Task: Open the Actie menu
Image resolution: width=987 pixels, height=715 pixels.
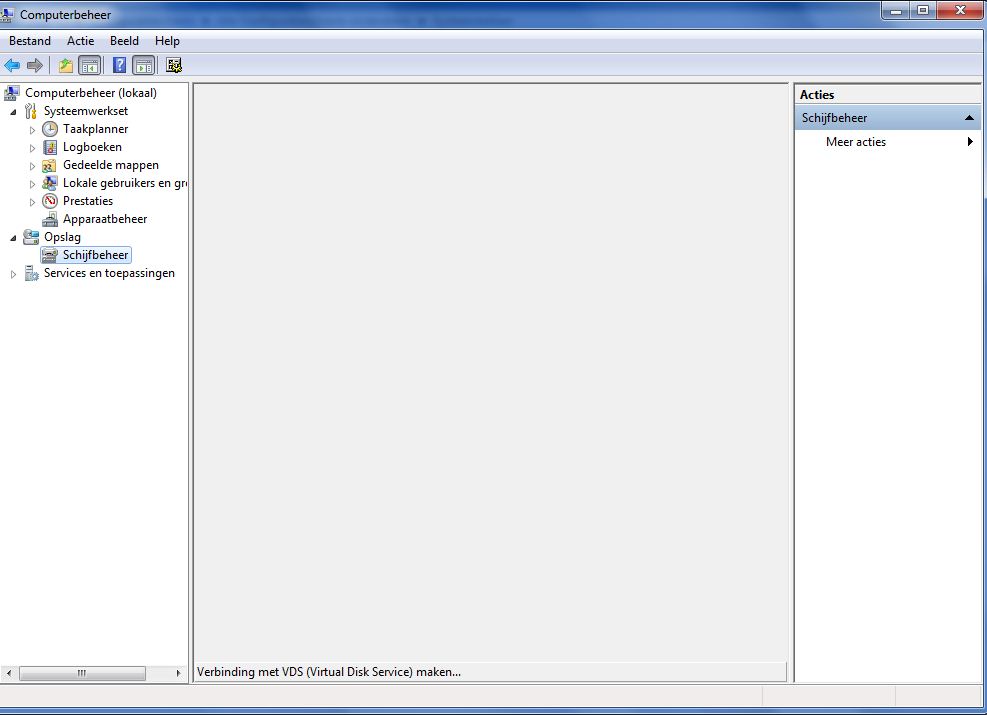Action: (x=81, y=41)
